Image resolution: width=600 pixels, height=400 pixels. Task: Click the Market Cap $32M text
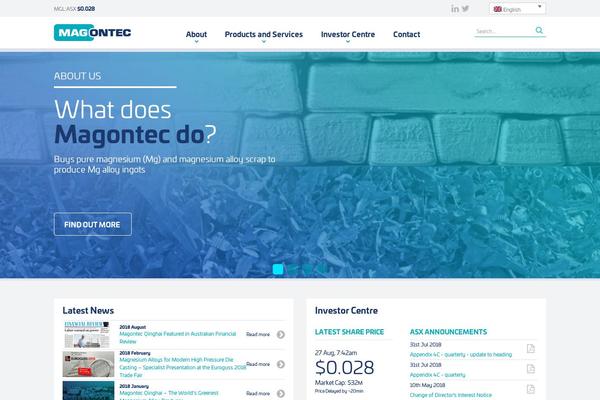click(339, 383)
